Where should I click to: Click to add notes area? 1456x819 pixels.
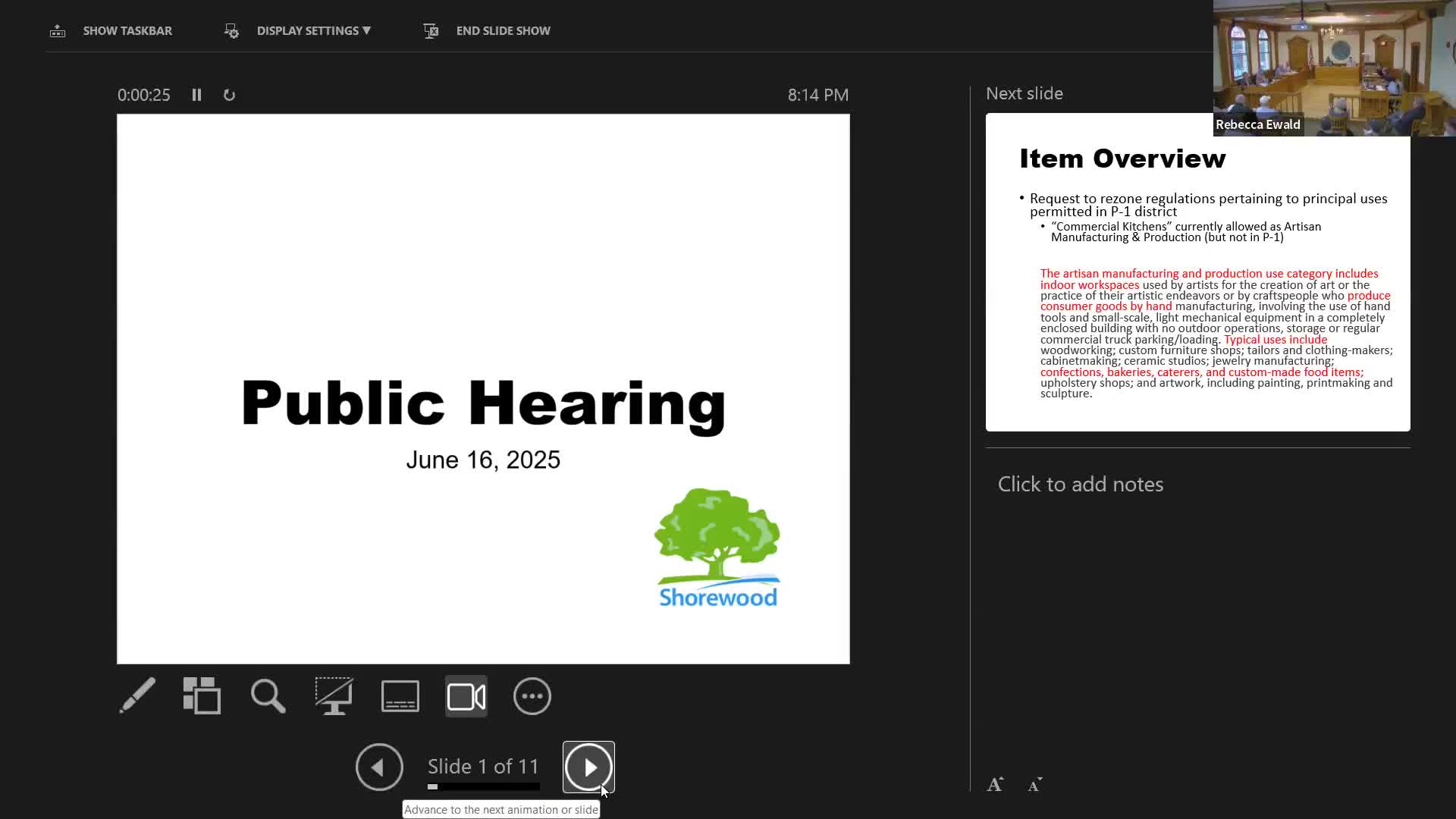point(1080,484)
